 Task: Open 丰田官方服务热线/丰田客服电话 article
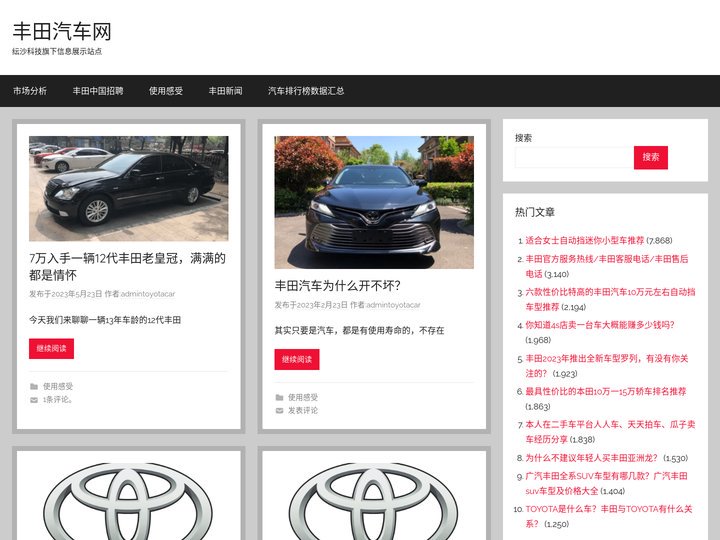point(607,266)
